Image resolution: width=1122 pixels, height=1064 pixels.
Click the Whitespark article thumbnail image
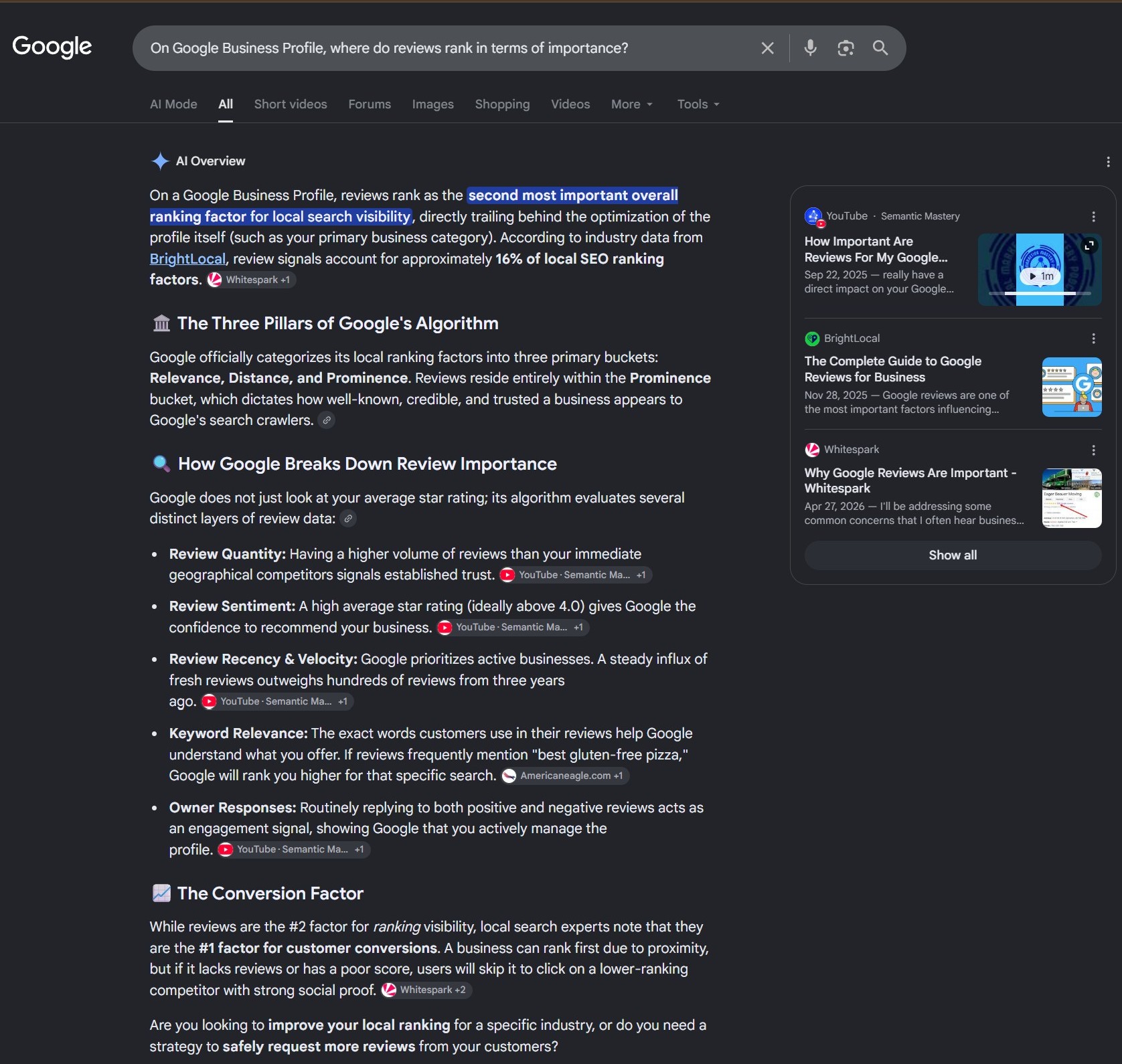(1072, 499)
